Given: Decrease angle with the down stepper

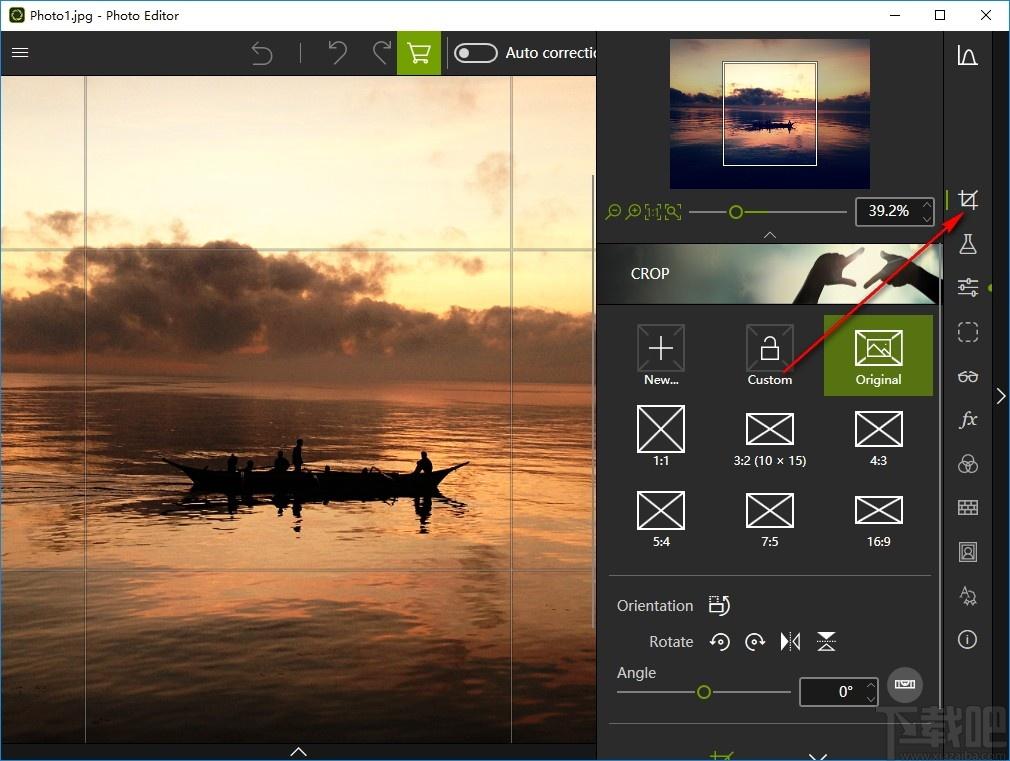Looking at the screenshot, I should pyautogui.click(x=871, y=699).
